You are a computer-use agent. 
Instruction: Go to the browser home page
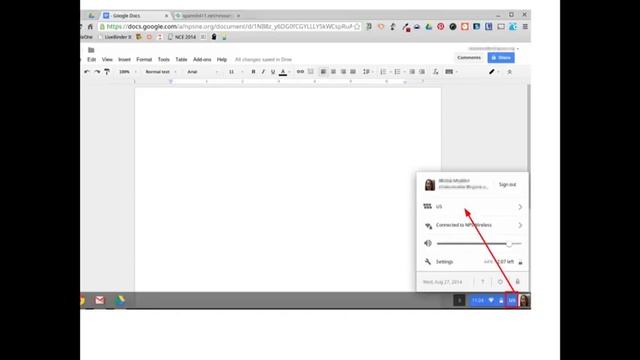[x=90, y=27]
